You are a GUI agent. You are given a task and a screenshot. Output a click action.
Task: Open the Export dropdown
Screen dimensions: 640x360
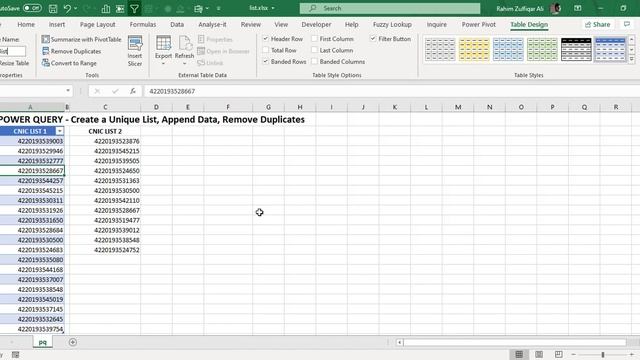(163, 64)
